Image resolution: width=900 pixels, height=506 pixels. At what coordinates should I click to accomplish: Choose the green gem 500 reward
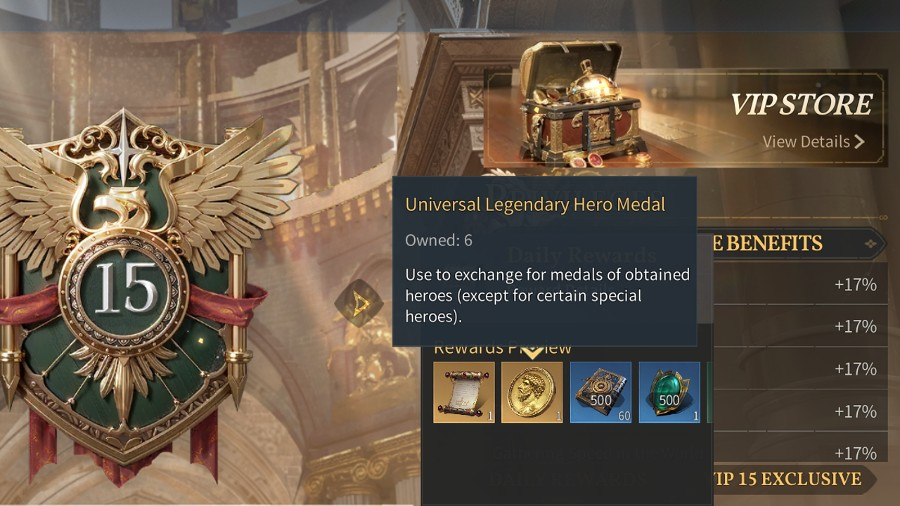click(669, 392)
